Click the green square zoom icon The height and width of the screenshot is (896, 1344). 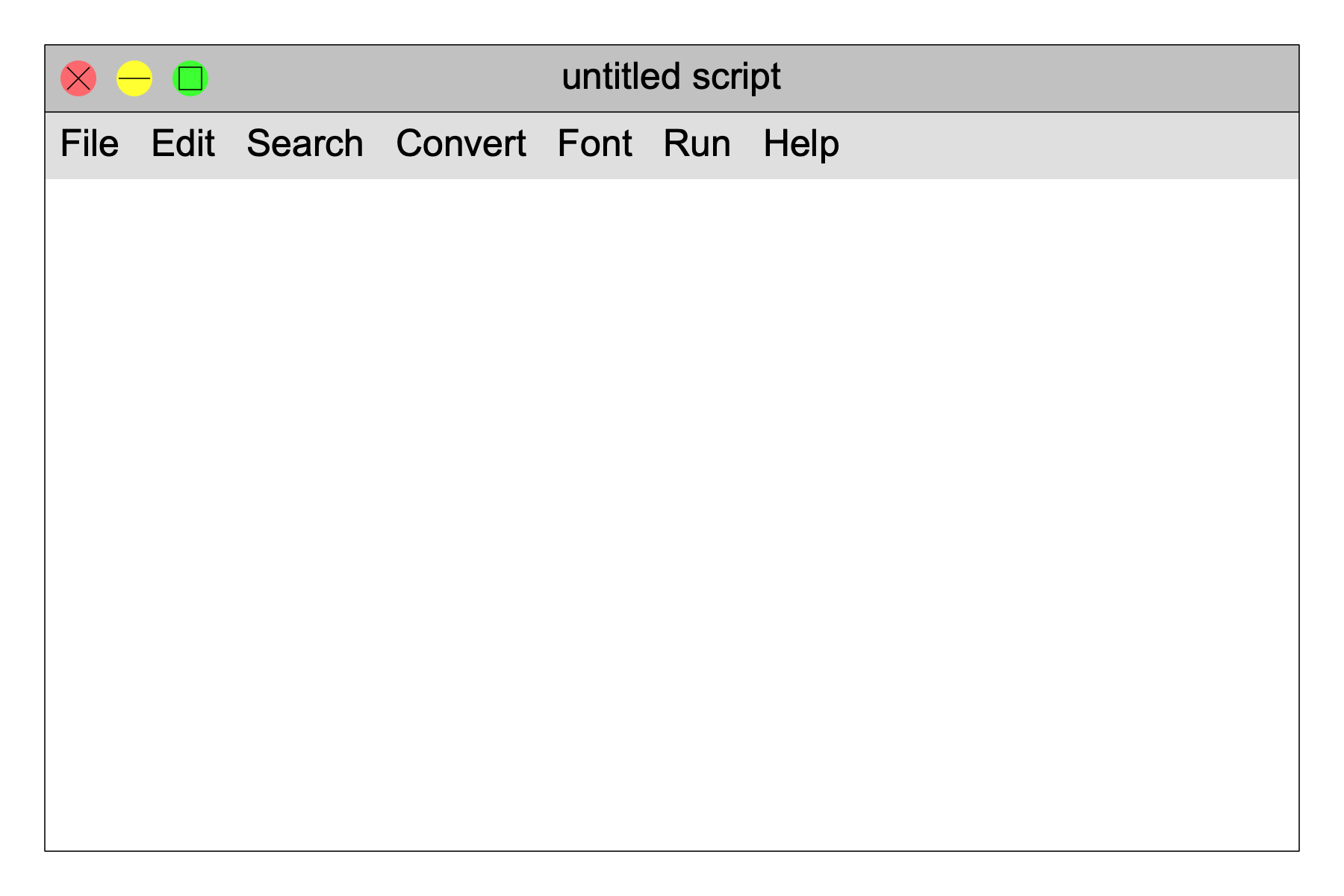tap(190, 78)
